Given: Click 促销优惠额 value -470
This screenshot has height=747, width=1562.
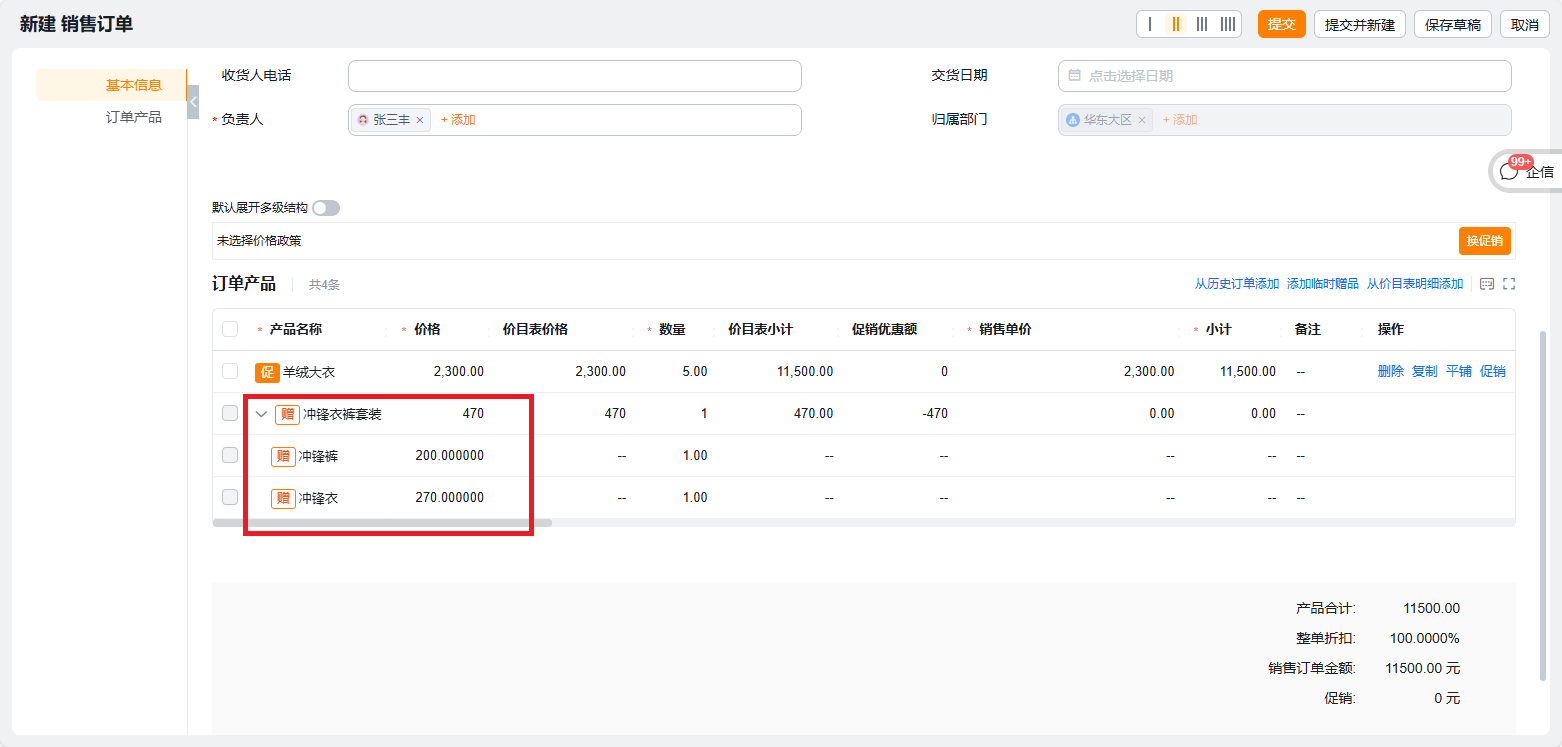Looking at the screenshot, I should (x=934, y=414).
